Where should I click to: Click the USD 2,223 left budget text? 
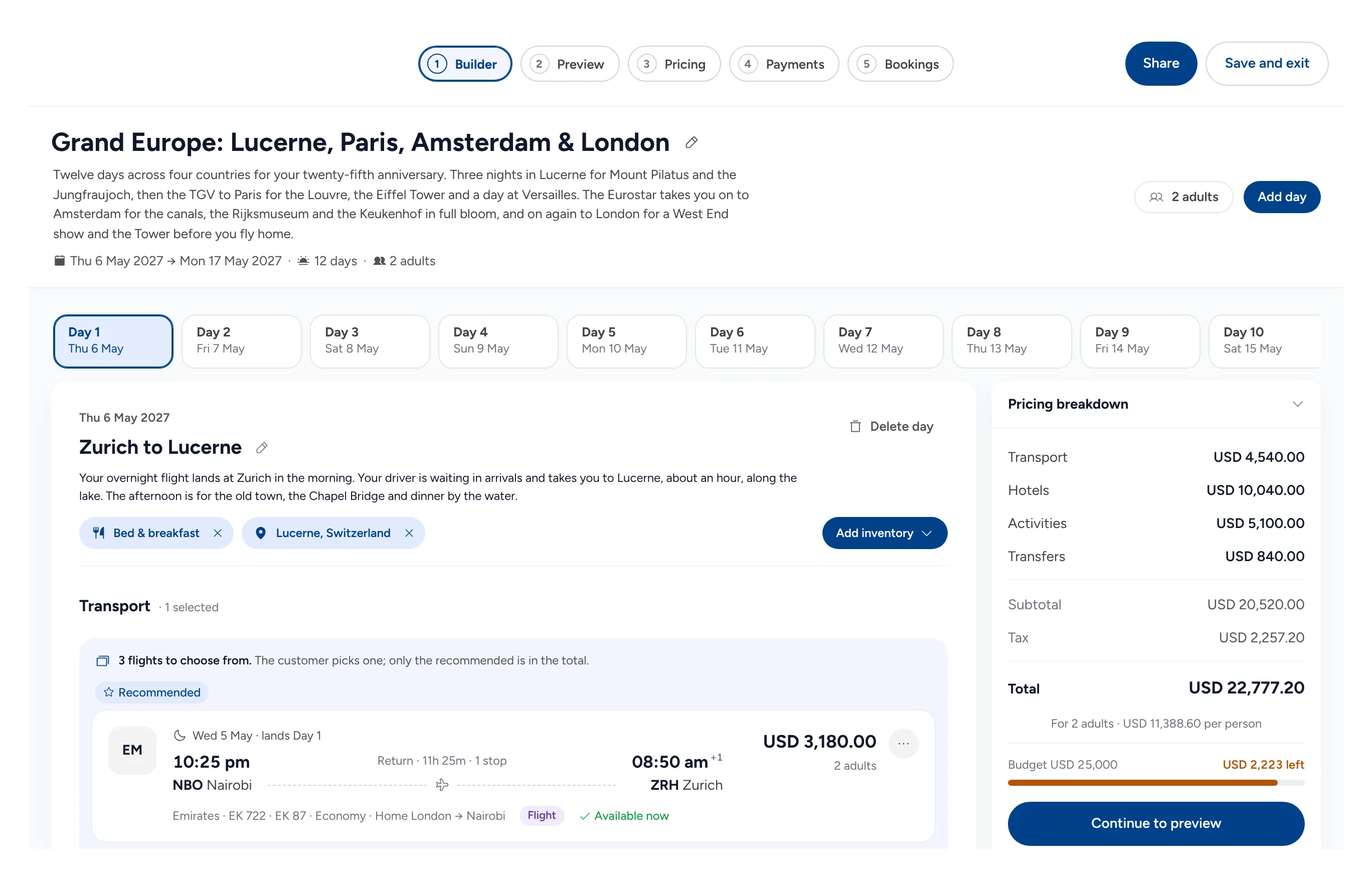tap(1263, 765)
